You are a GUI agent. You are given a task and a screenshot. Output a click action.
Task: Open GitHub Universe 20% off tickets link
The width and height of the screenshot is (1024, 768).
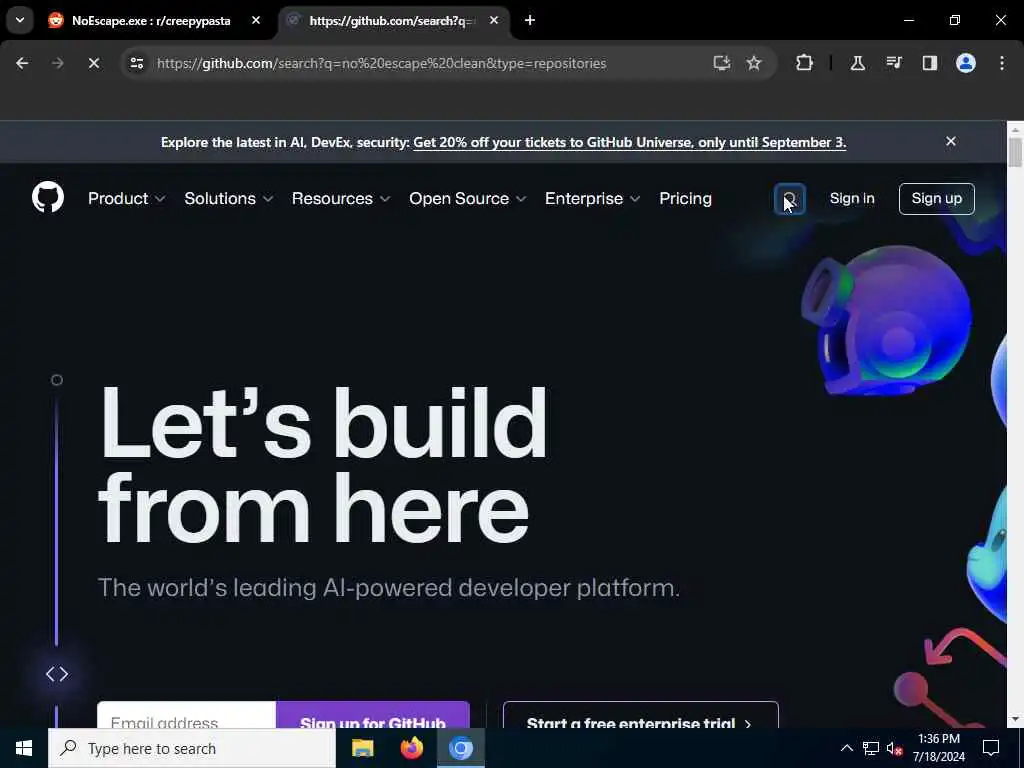coord(630,142)
